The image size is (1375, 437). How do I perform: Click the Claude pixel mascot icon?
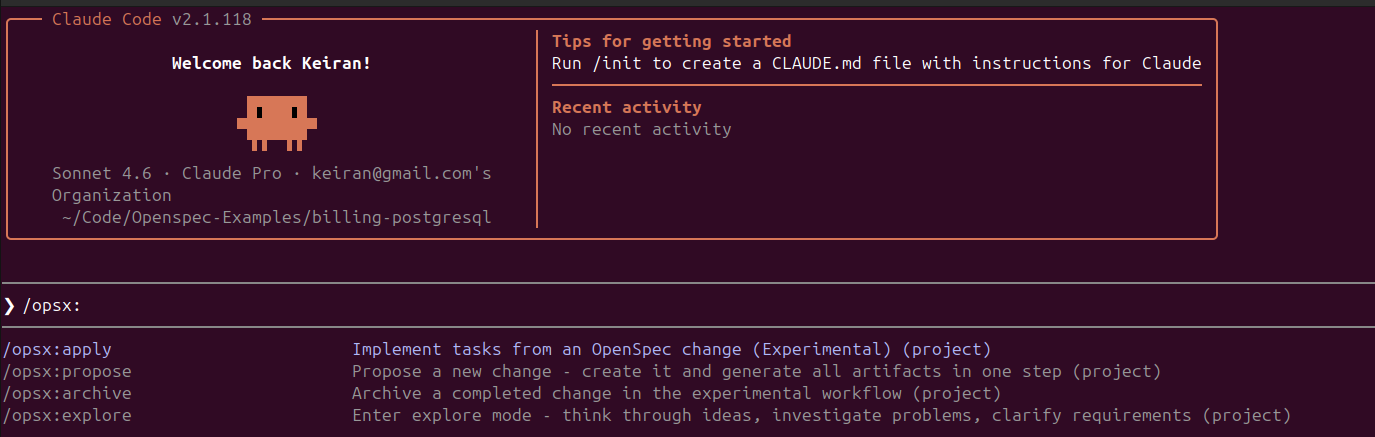point(276,122)
